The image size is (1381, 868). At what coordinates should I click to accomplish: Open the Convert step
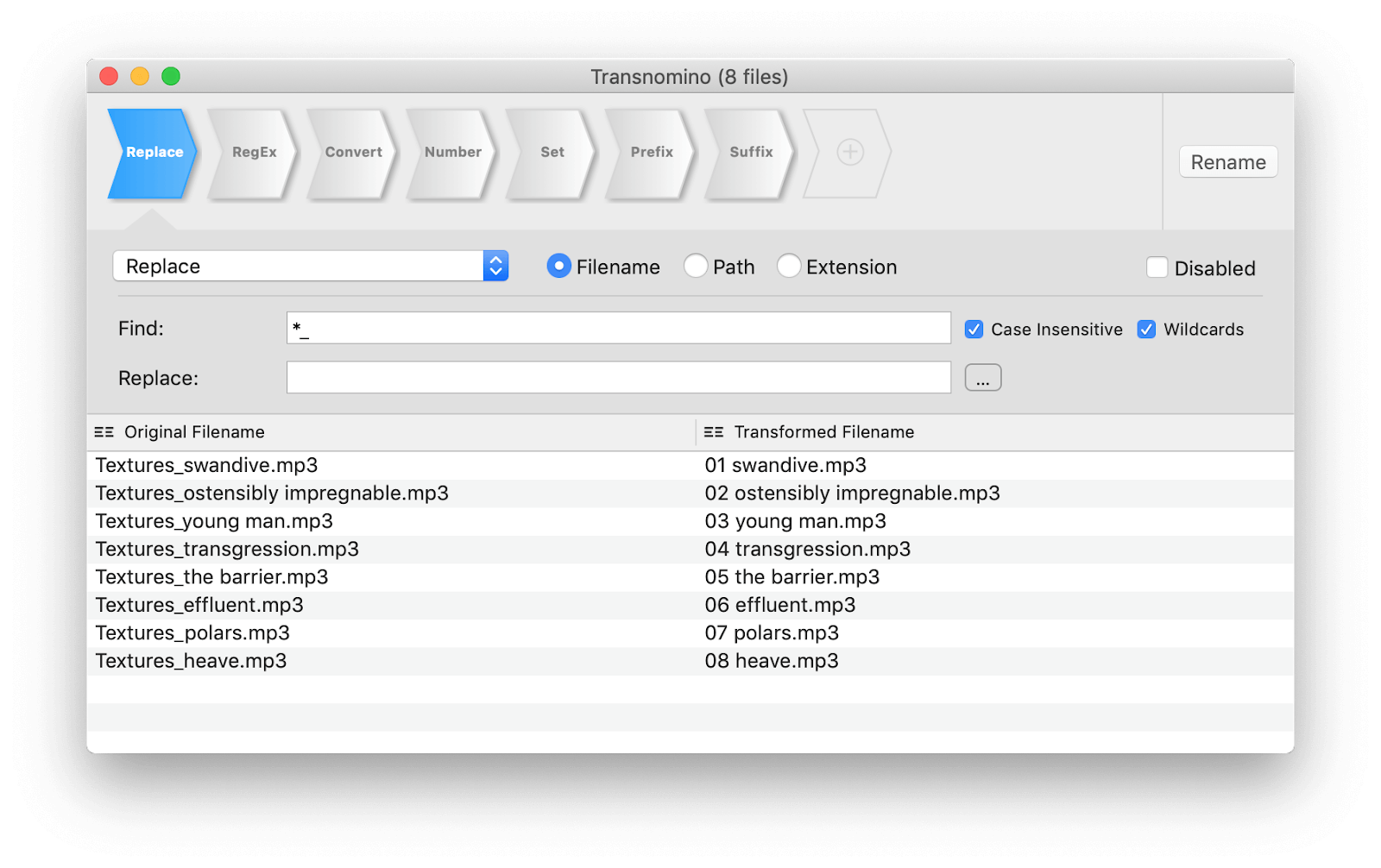(352, 153)
